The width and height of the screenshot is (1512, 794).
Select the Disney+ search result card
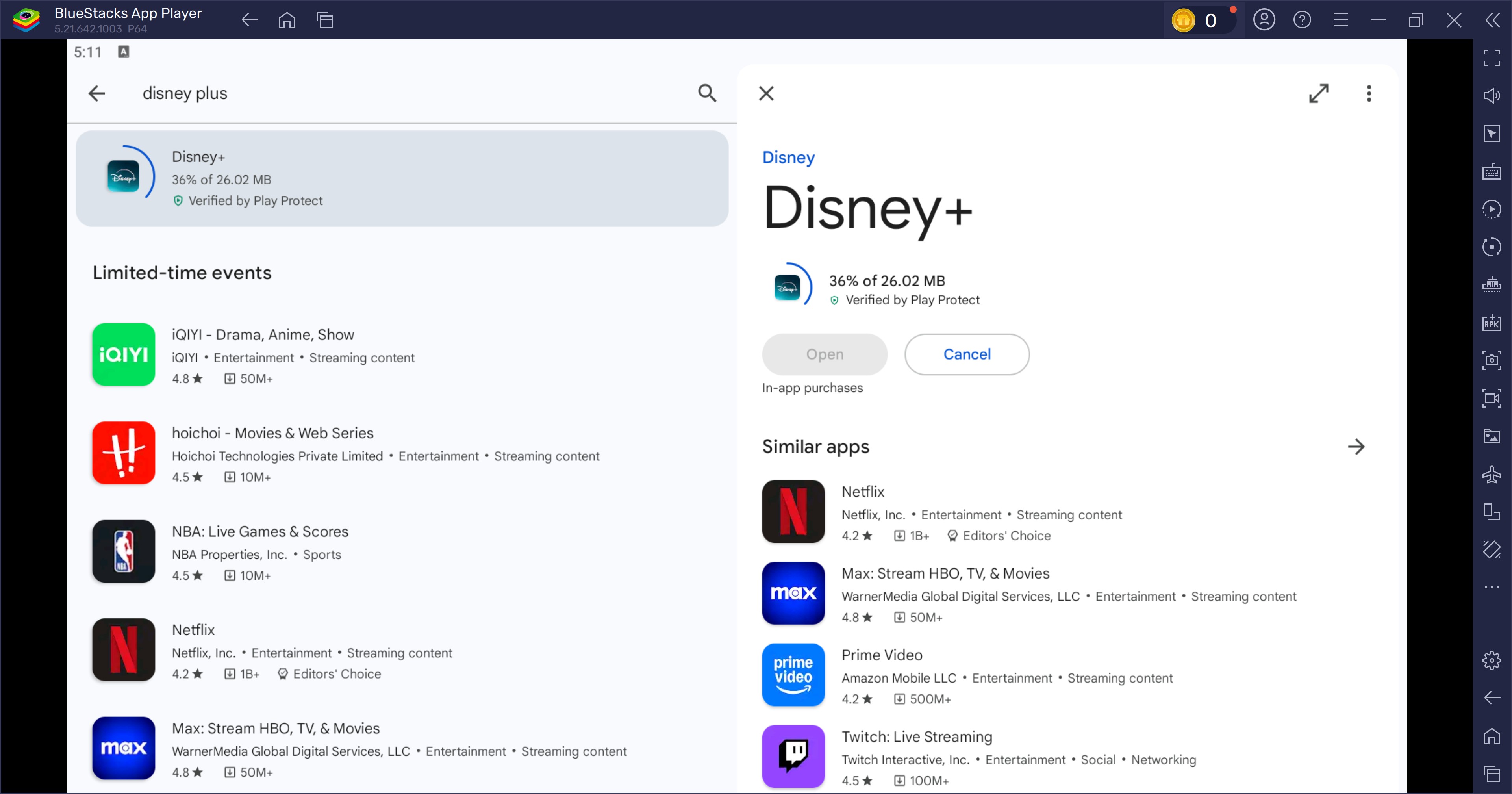click(402, 178)
